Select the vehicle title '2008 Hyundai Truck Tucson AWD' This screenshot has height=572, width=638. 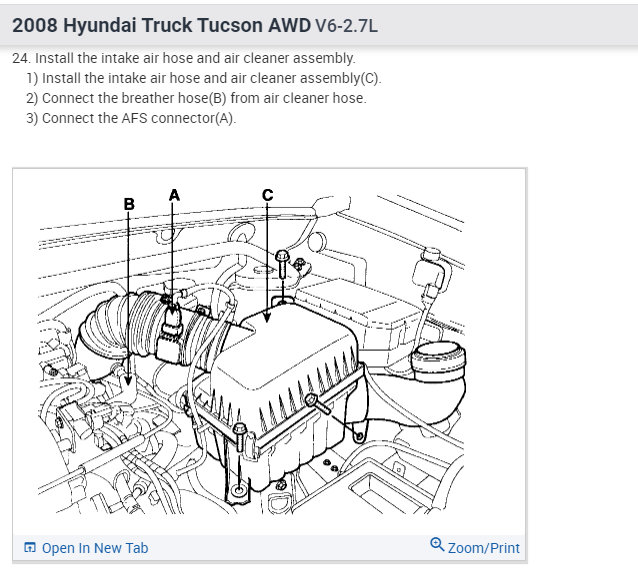point(161,25)
